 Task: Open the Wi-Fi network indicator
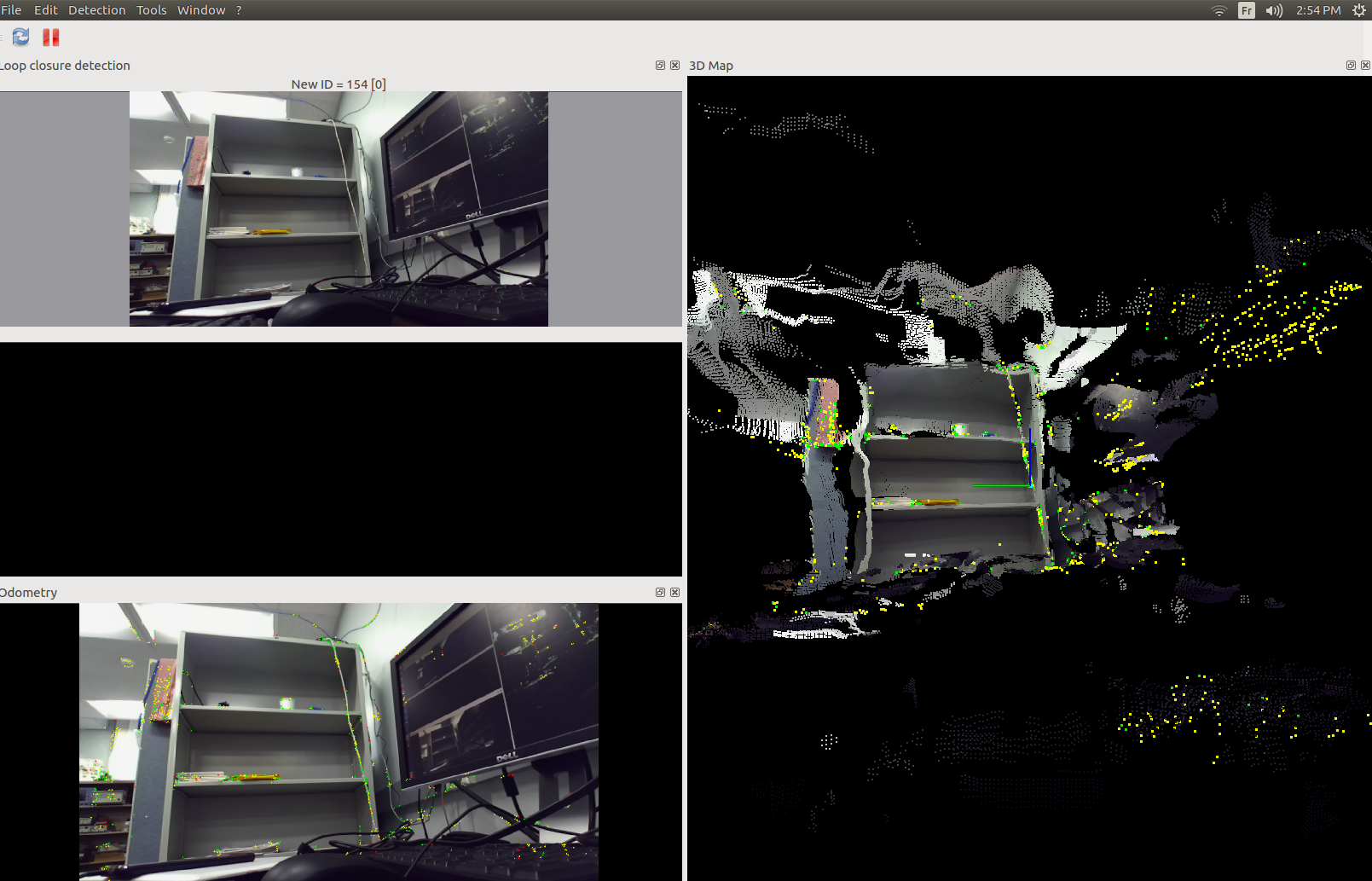[x=1219, y=10]
